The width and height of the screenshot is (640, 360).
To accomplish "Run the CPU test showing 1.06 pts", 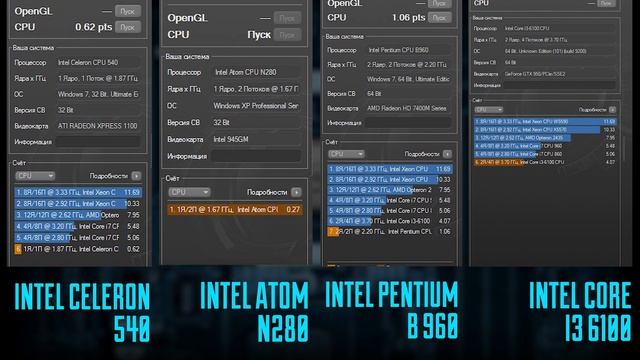I will pyautogui.click(x=440, y=18).
